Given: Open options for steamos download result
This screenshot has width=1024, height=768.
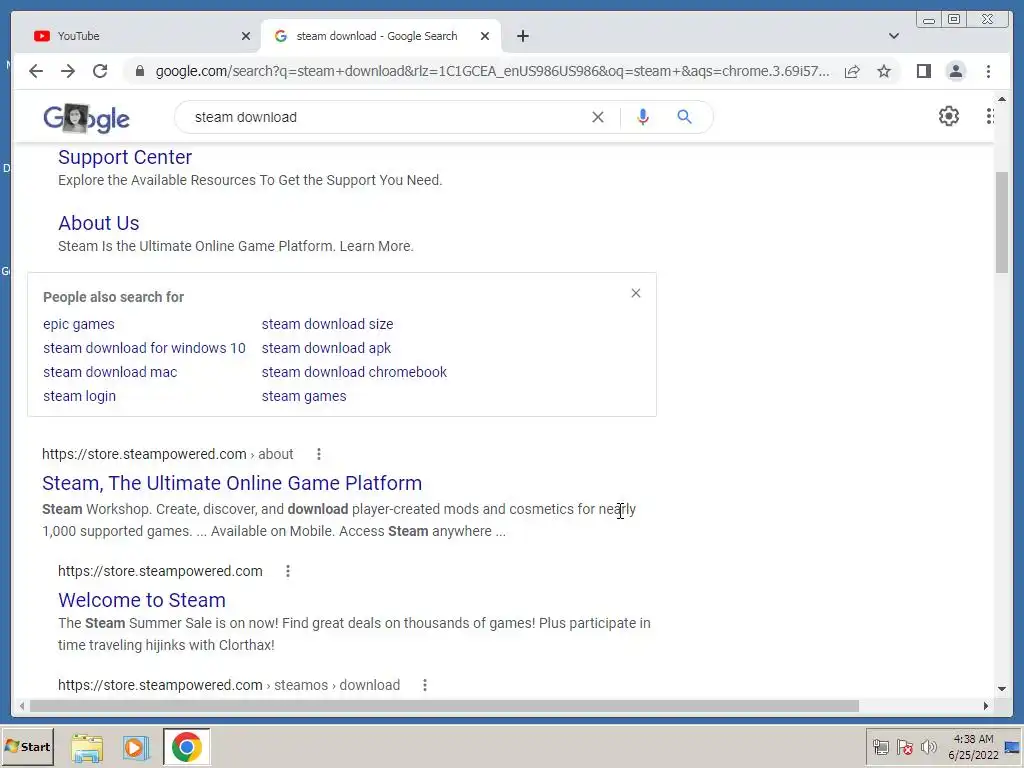Looking at the screenshot, I should click(424, 685).
